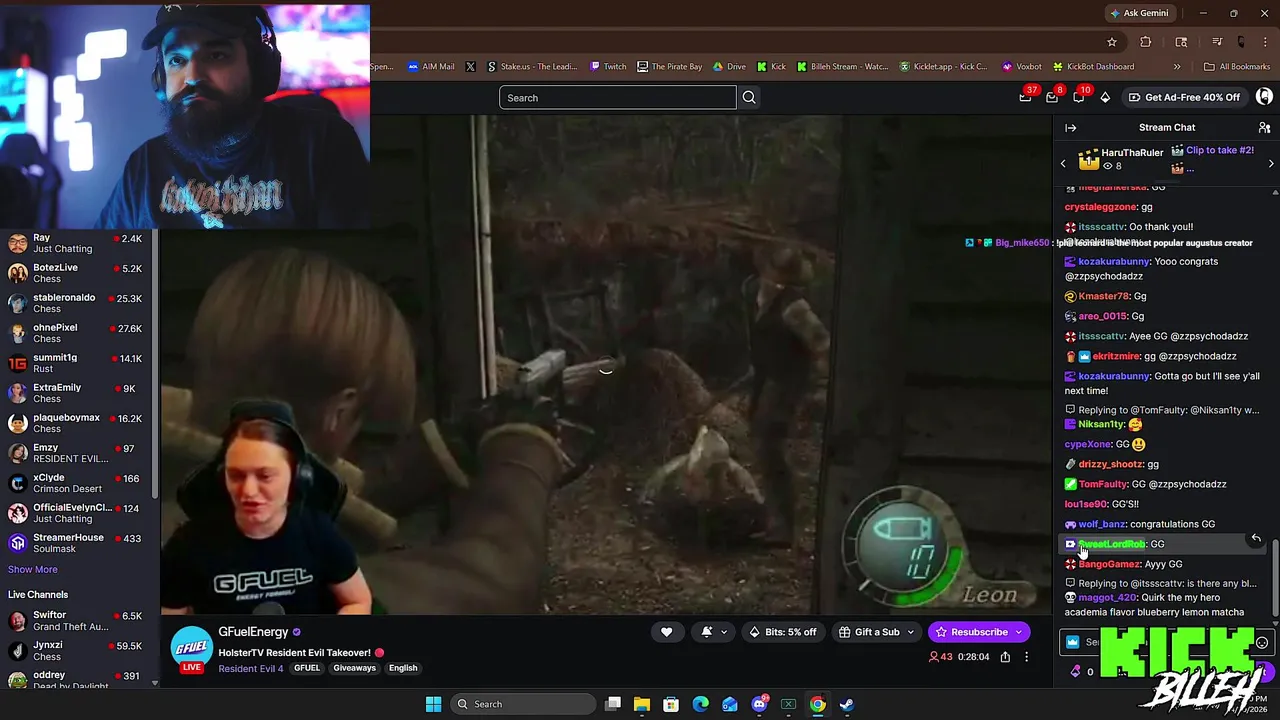The height and width of the screenshot is (720, 1280).
Task: Open Steam from the taskbar
Action: pos(846,704)
